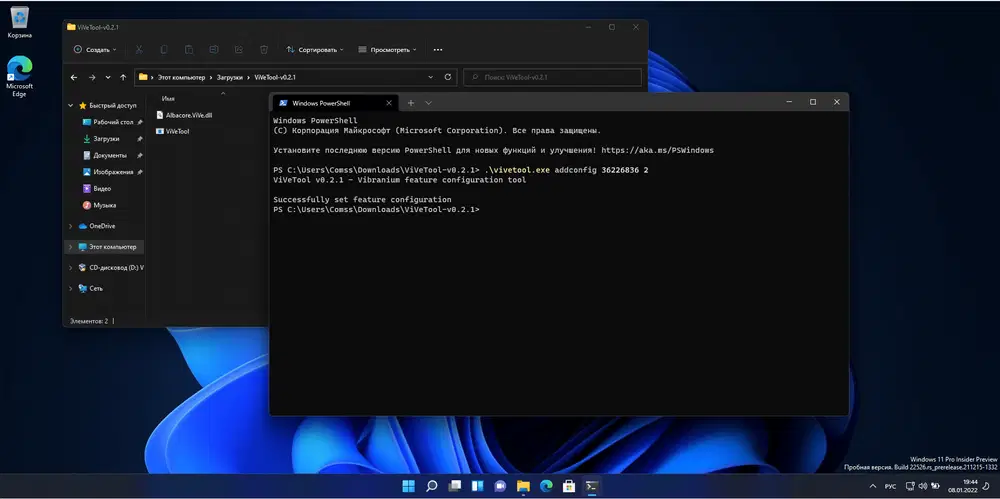Click the Delete trash icon in Explorer toolbar
1000x499 pixels.
(263, 49)
